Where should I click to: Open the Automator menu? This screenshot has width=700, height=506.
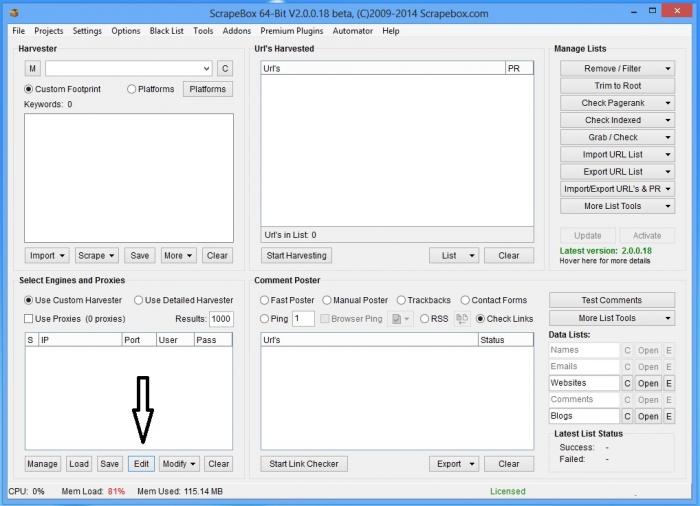[x=353, y=31]
